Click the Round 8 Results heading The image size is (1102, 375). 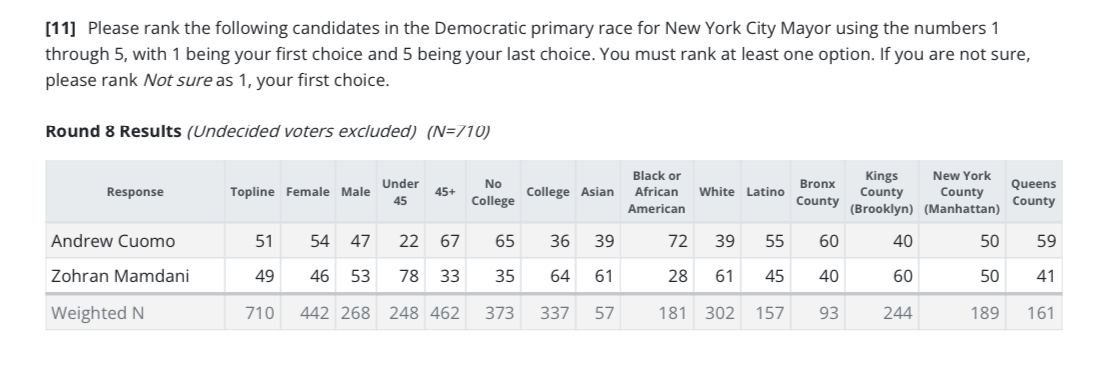pyautogui.click(x=113, y=131)
